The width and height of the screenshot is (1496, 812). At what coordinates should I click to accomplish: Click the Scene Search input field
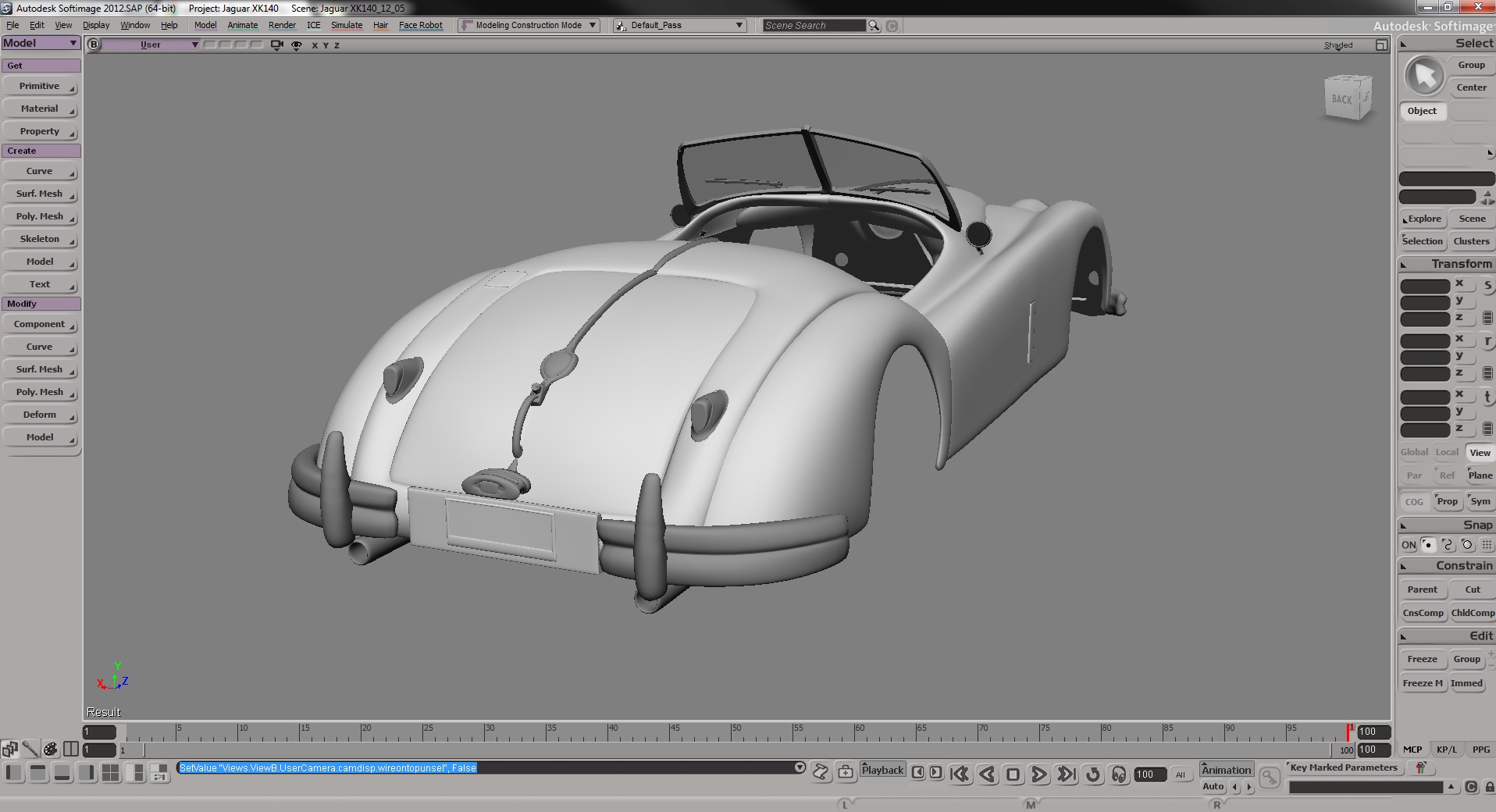pos(814,26)
